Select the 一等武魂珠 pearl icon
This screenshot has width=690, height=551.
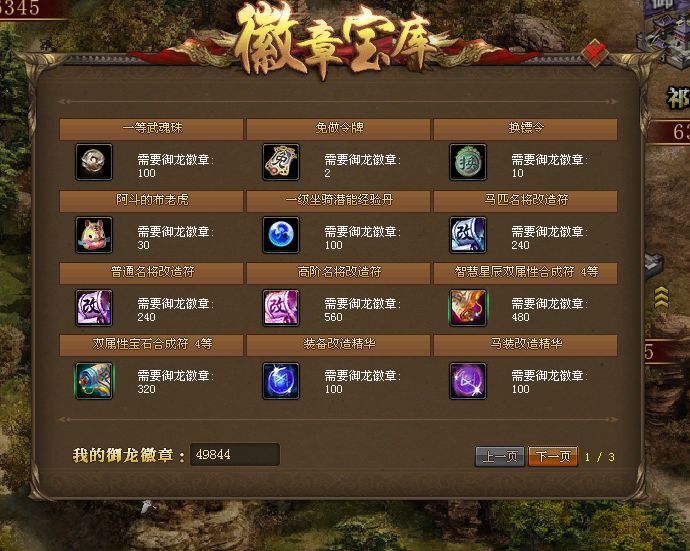click(x=94, y=162)
